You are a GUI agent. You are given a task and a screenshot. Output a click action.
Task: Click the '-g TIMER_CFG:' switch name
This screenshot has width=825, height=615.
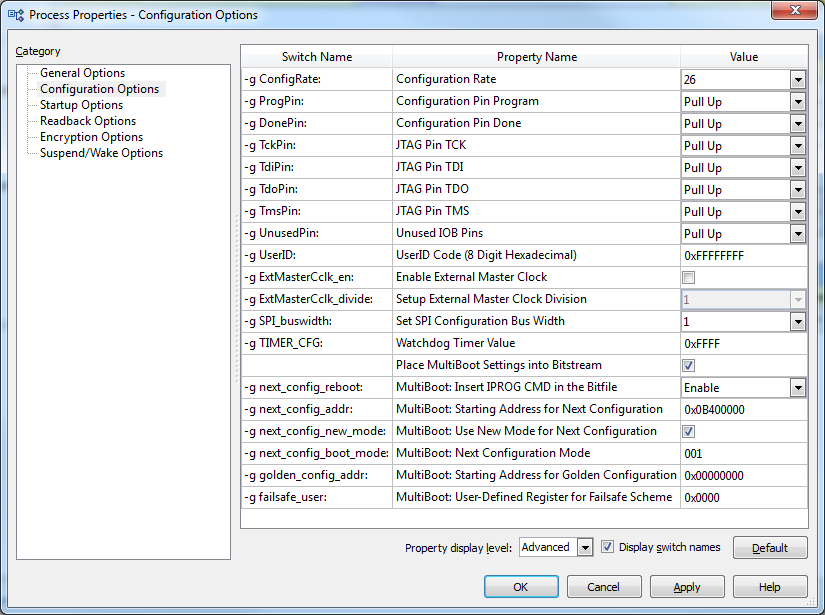284,343
